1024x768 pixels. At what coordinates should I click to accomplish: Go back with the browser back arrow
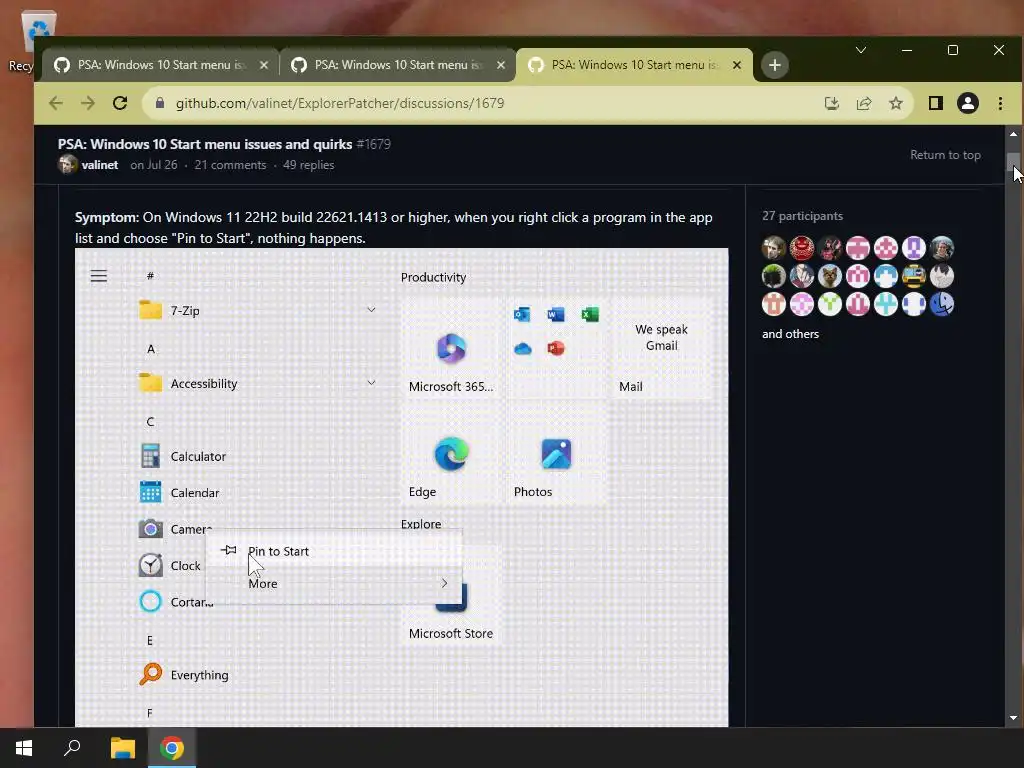click(x=56, y=103)
